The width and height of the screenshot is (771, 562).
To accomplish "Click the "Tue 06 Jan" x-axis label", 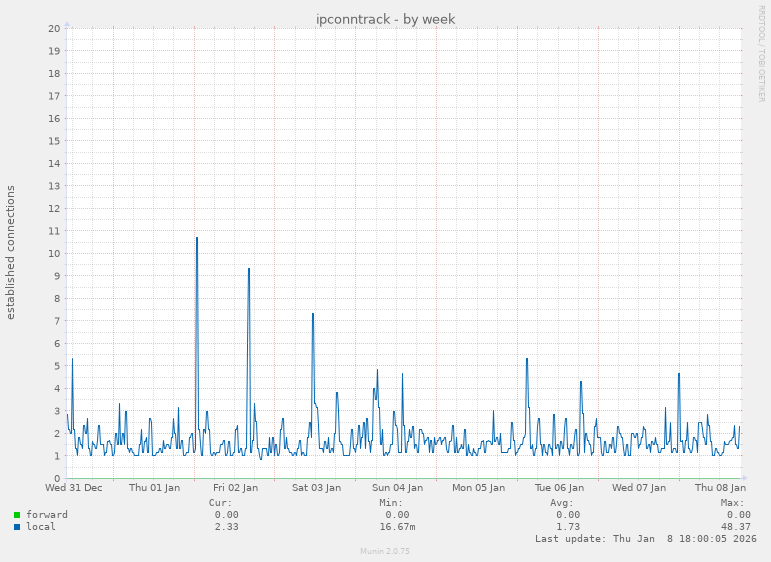I will pyautogui.click(x=558, y=488).
